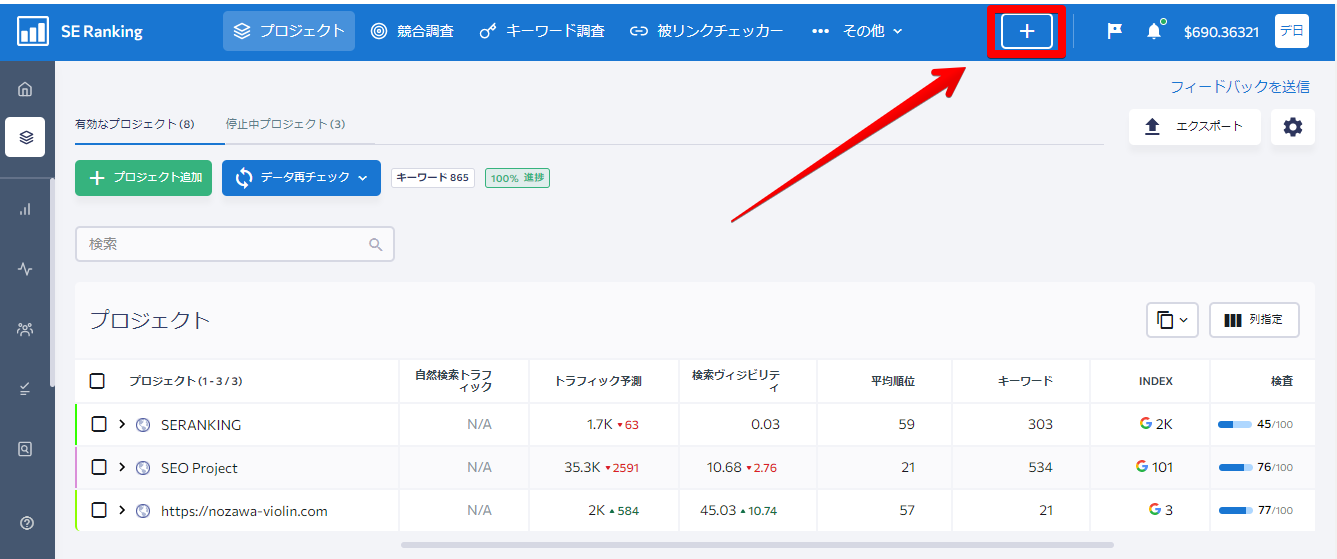1337x559 pixels.
Task: Expand the SEO Project row
Action: pyautogui.click(x=122, y=467)
